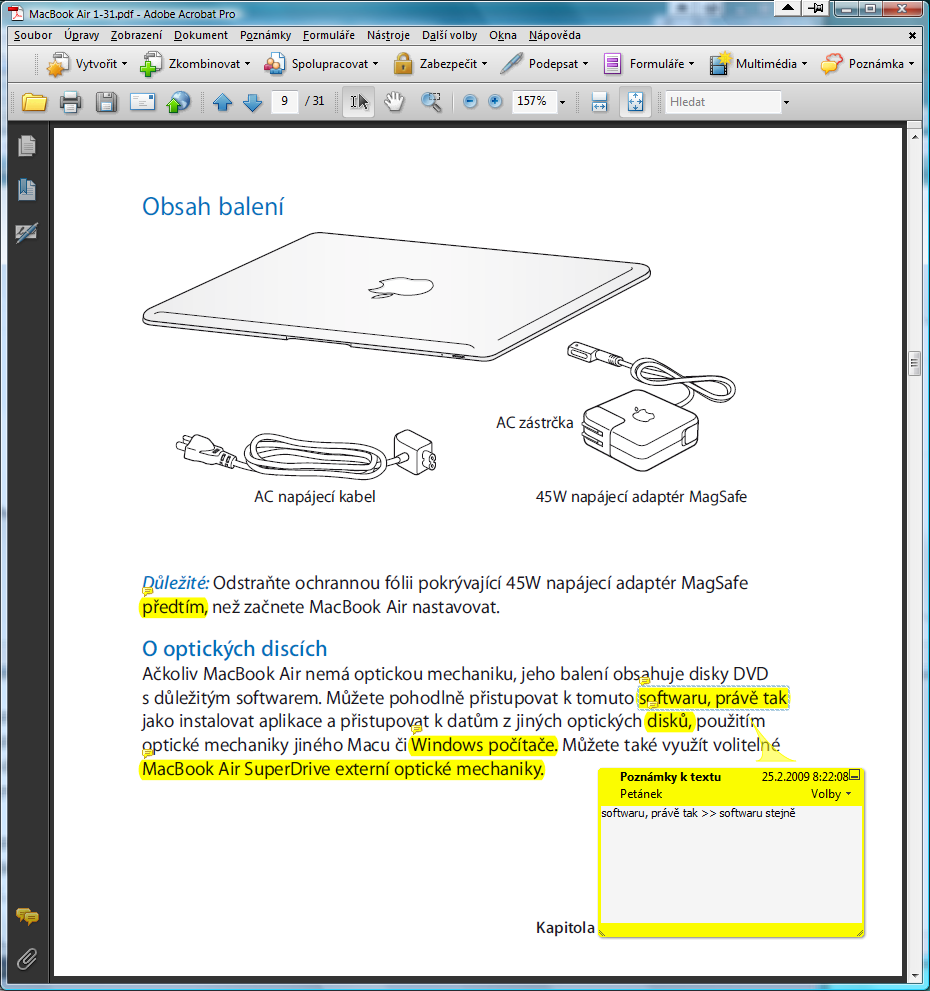The width and height of the screenshot is (930, 991).
Task: Open the Dokument menu
Action: (200, 35)
